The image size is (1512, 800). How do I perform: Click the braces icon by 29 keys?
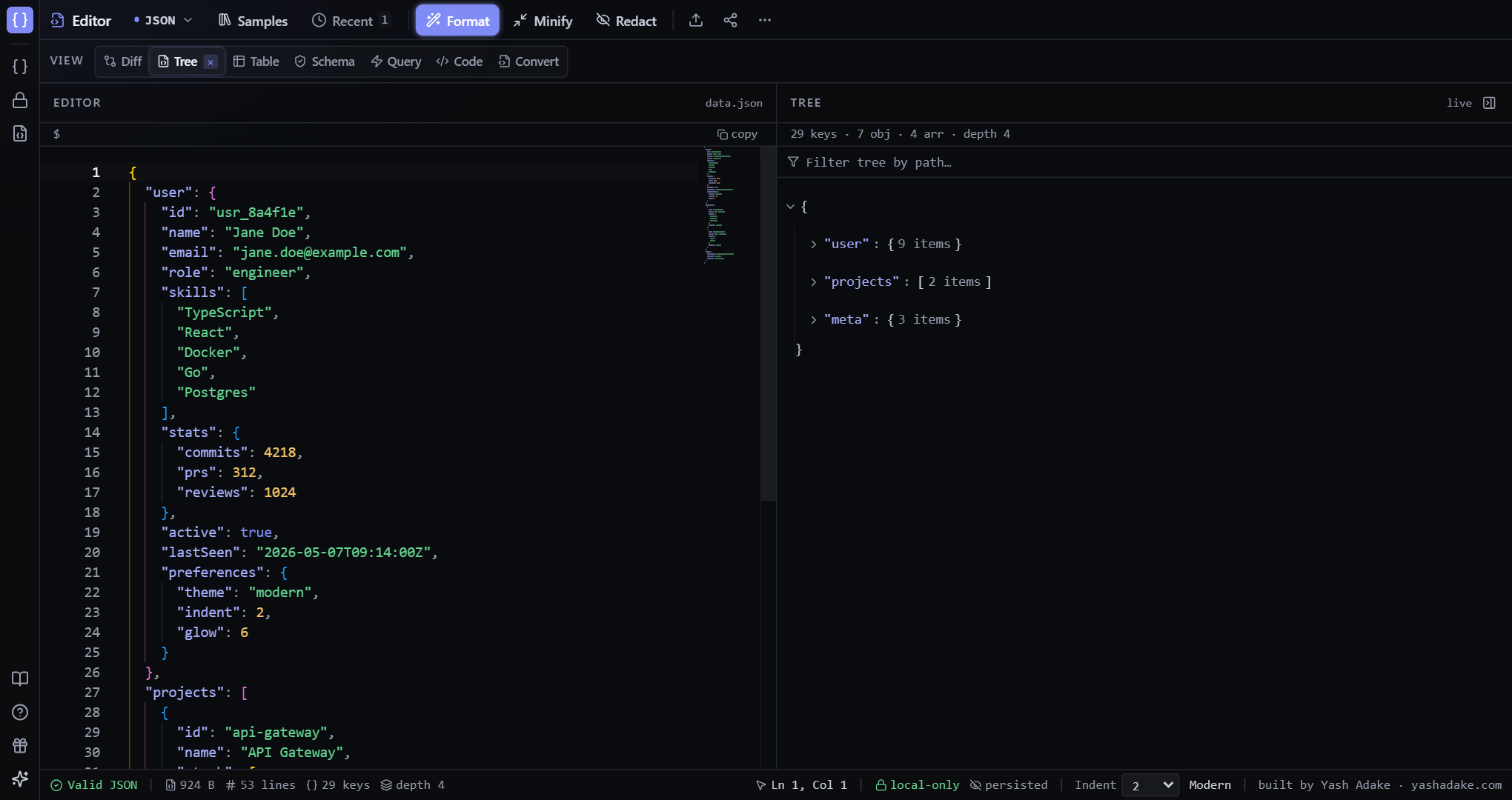(x=311, y=785)
